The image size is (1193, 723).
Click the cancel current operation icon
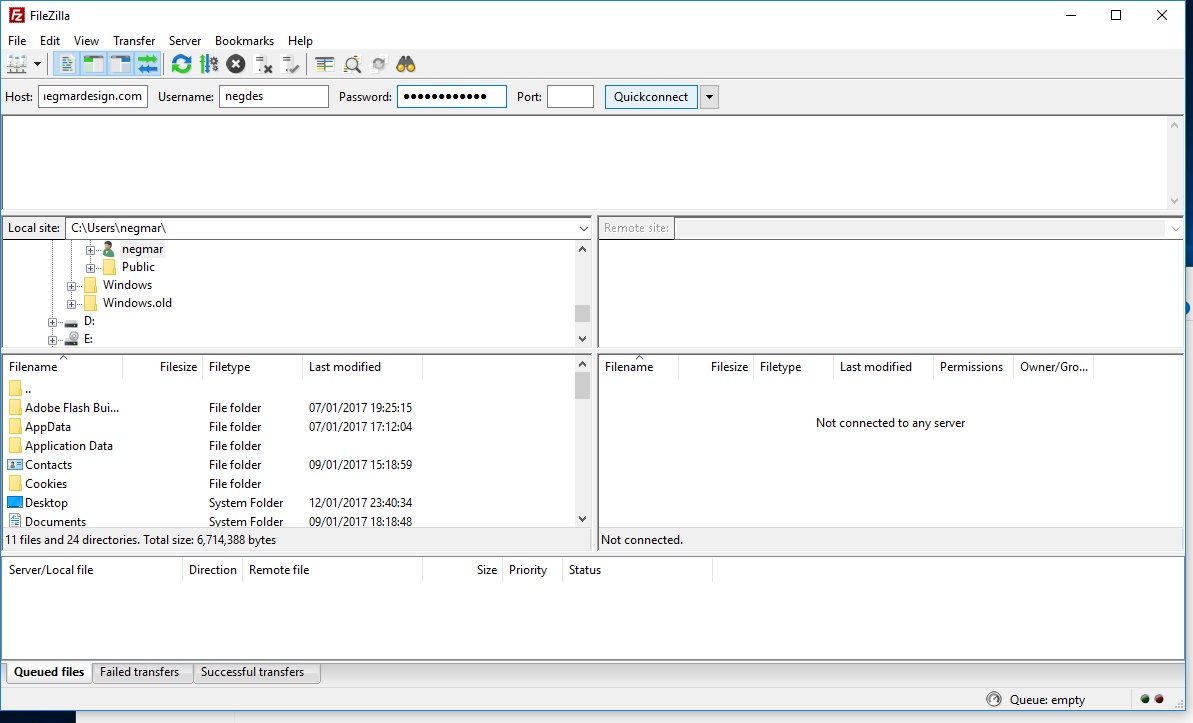point(236,64)
